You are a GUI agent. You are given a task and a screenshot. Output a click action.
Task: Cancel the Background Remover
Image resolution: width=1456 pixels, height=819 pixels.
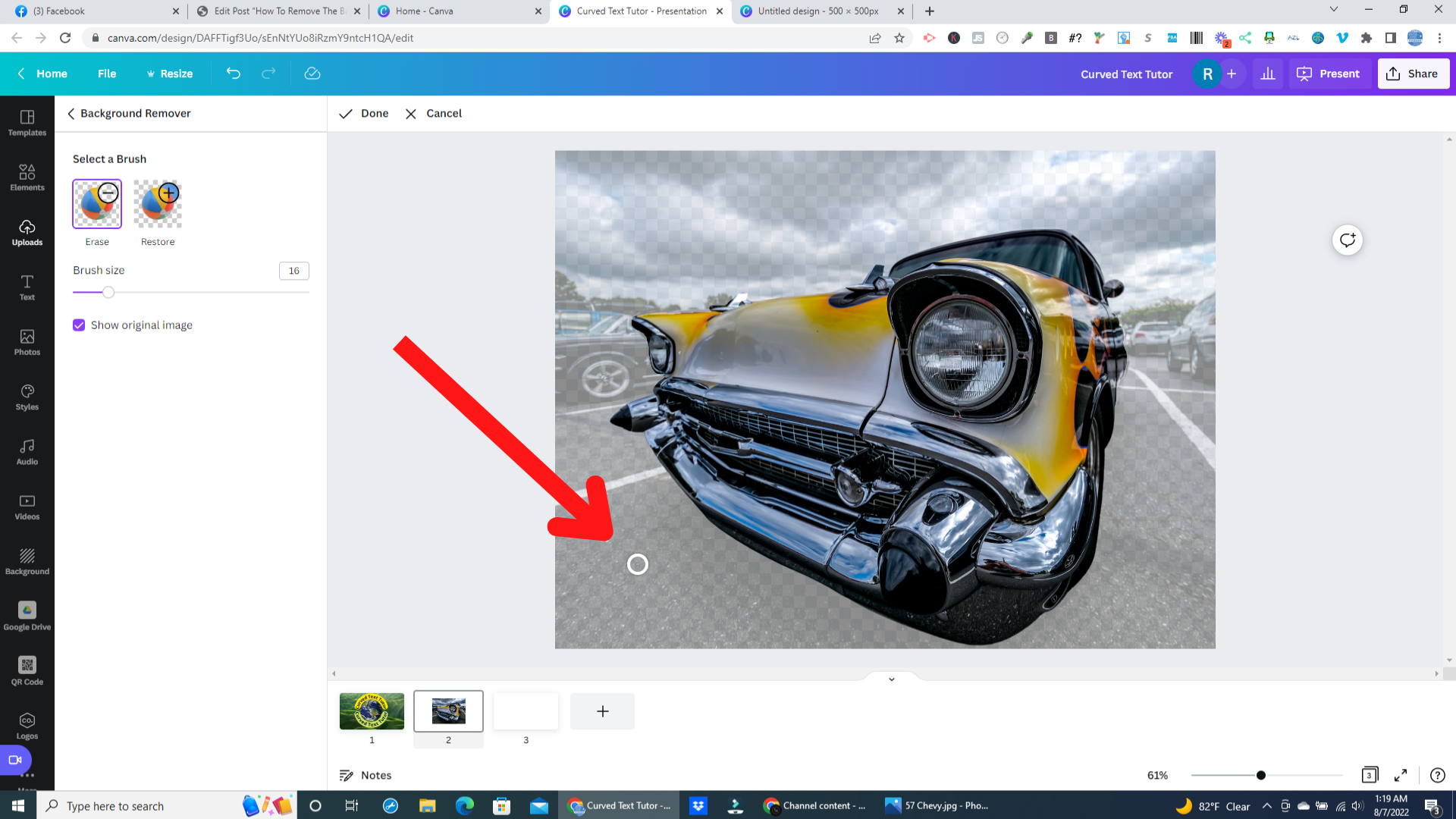[x=432, y=113]
